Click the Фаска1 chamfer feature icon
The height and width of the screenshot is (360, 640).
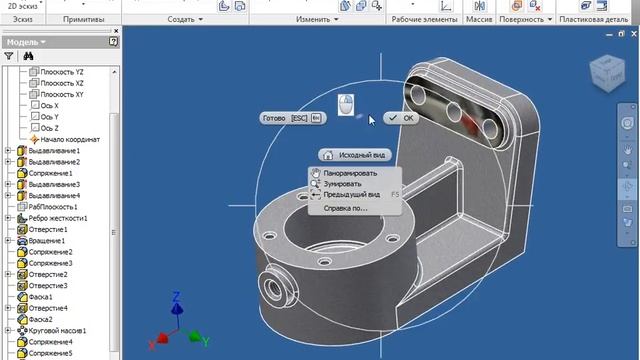[22, 297]
